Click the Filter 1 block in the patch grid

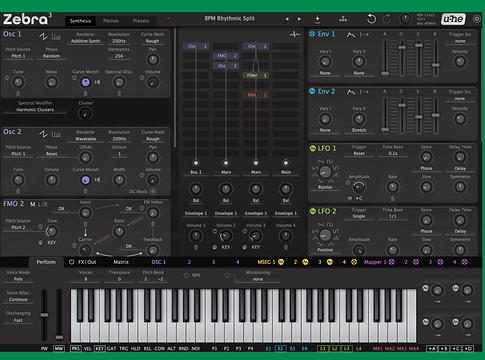[256, 75]
